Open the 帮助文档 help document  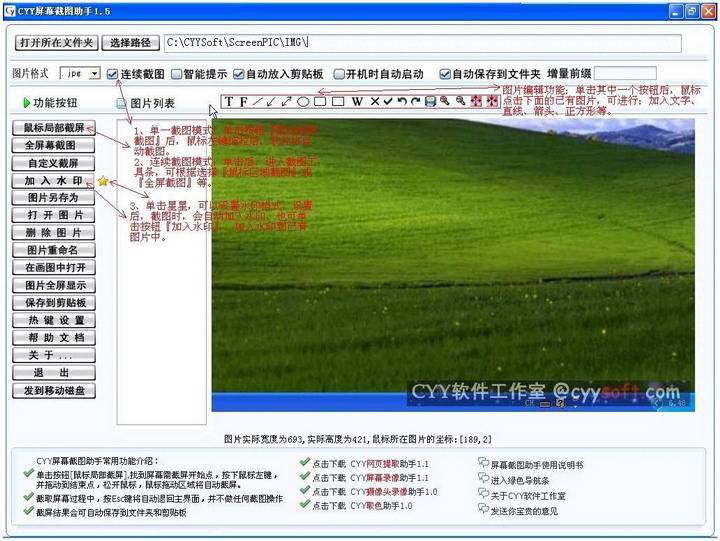(x=53, y=338)
